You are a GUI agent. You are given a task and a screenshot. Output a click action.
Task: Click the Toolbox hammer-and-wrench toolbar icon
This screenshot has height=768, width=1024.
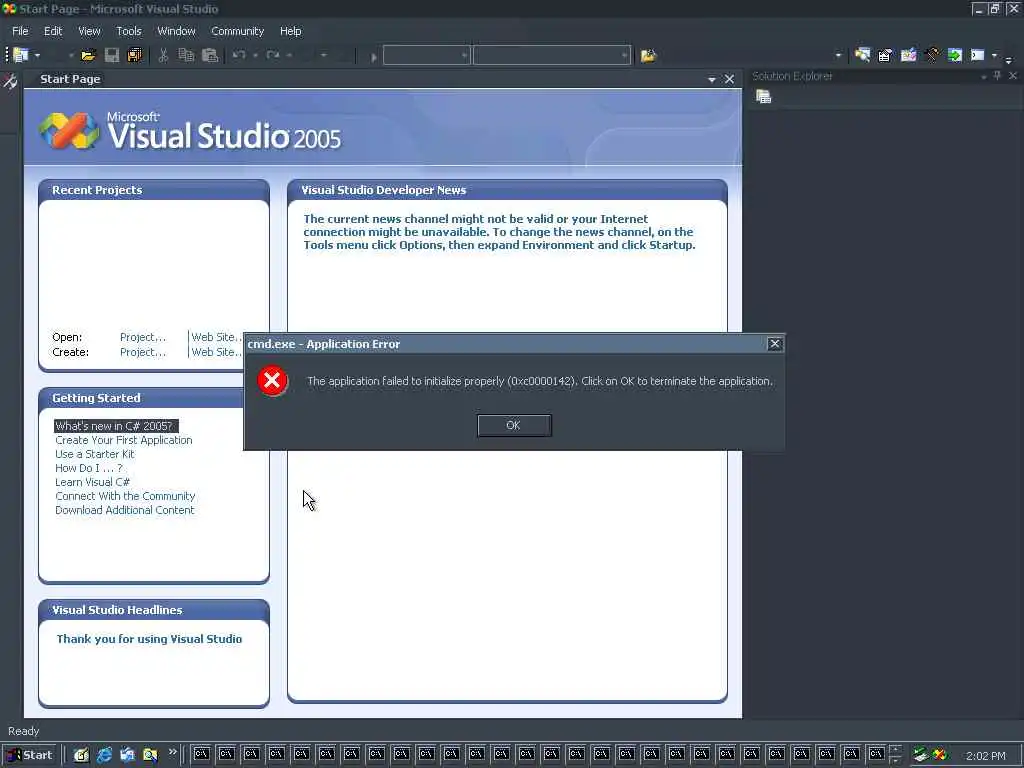932,56
